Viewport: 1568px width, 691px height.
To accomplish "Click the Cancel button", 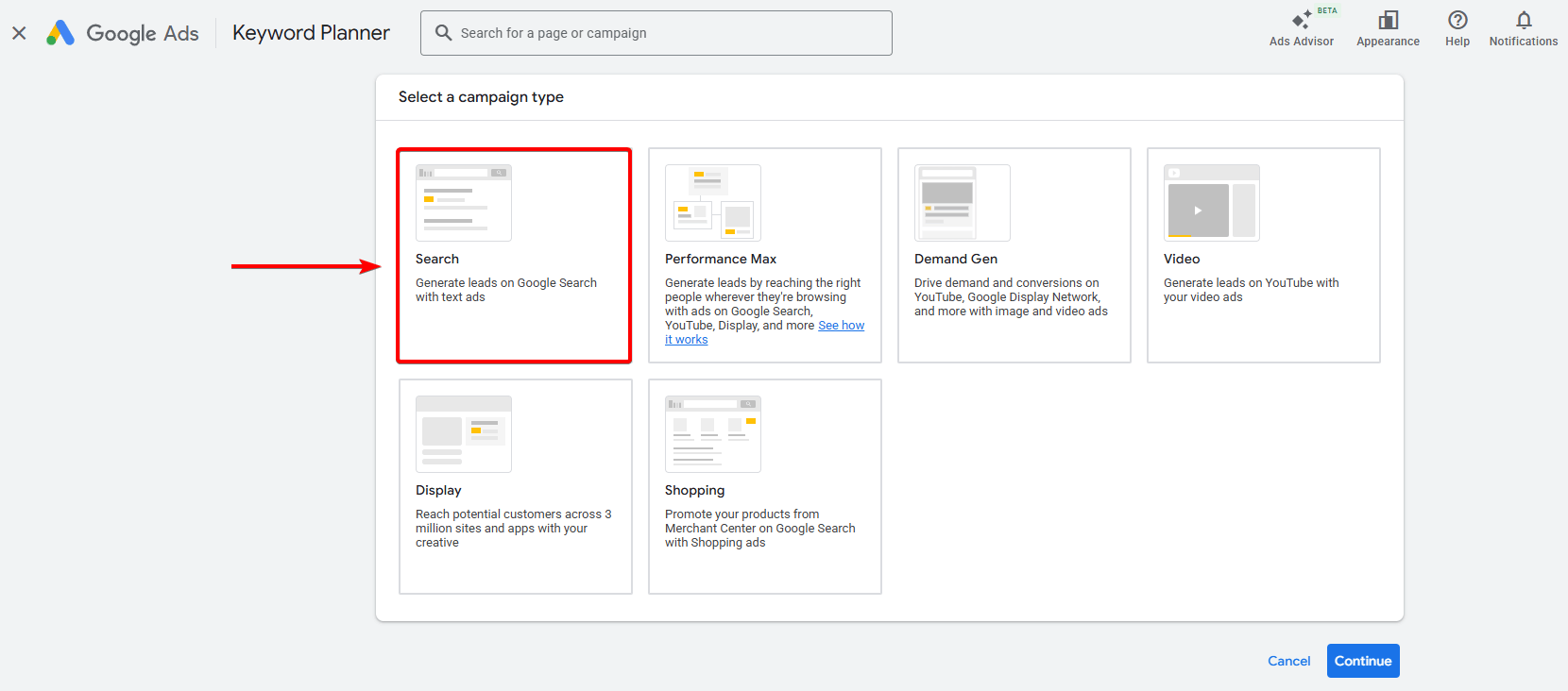I will click(x=1288, y=661).
